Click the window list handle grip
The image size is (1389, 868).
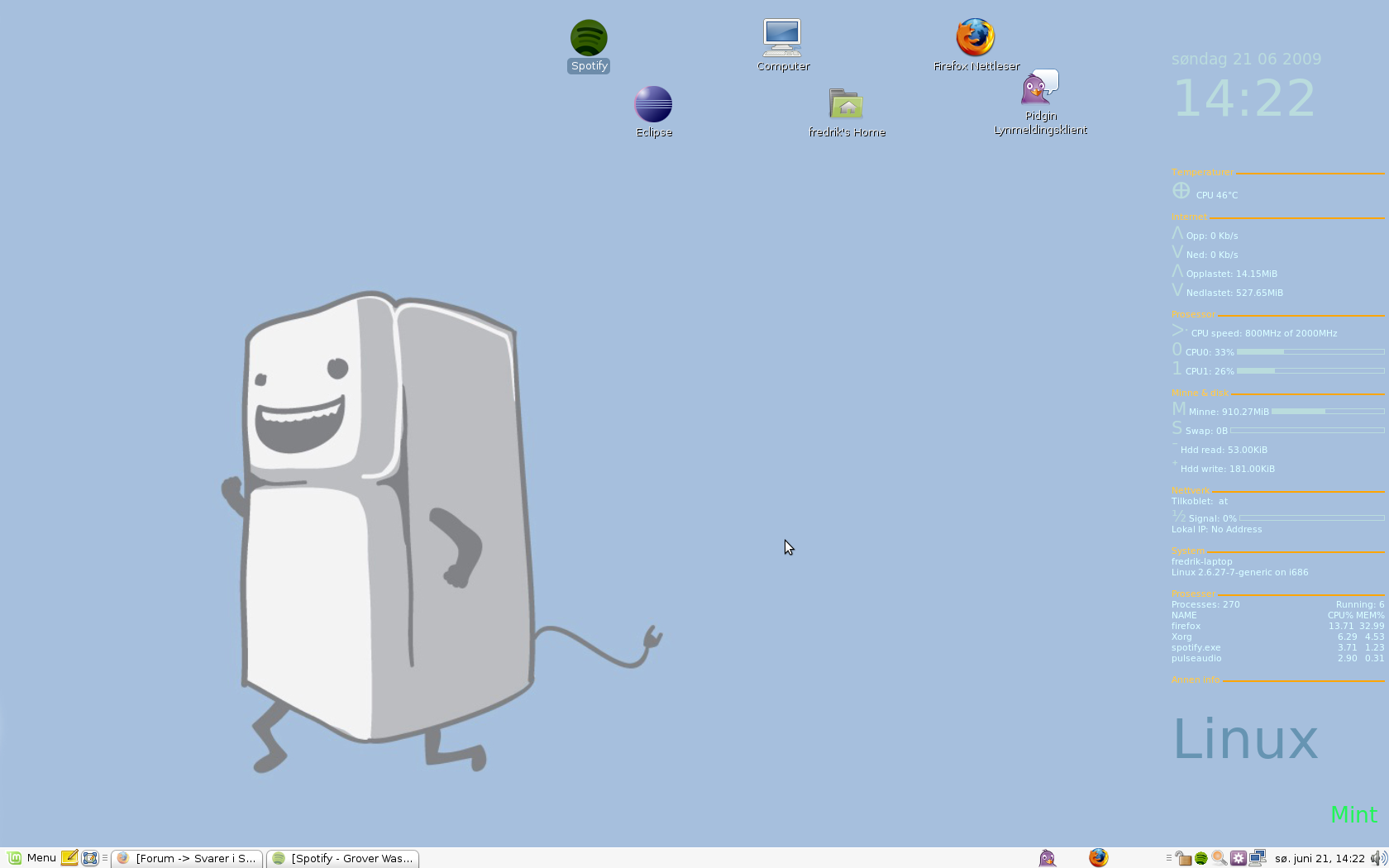coord(105,858)
